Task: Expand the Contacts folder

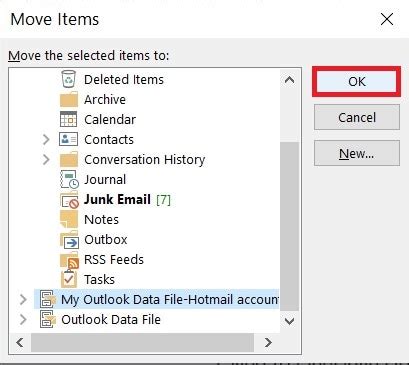Action: 46,139
